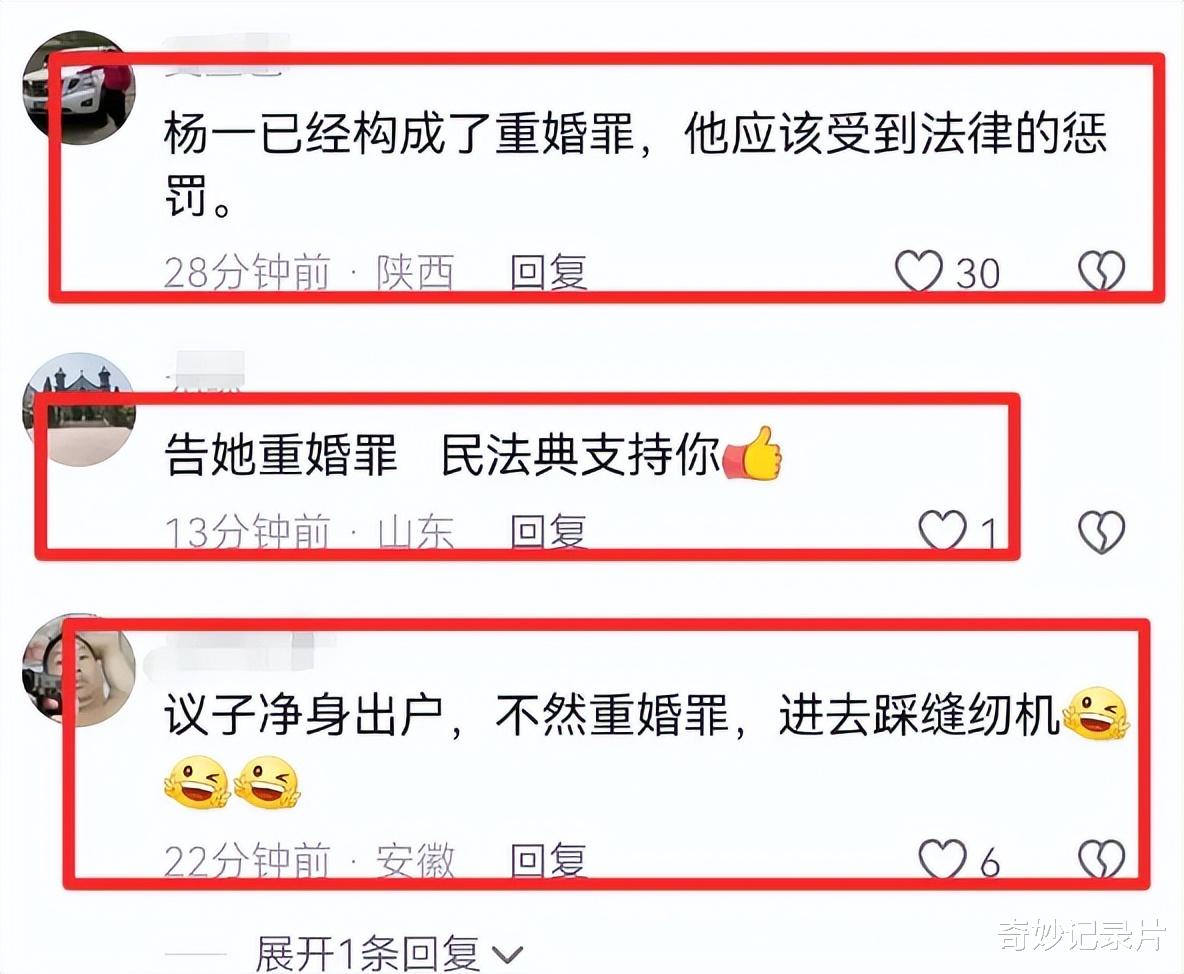Like the 安徽 comment with 6 likes

[942, 859]
